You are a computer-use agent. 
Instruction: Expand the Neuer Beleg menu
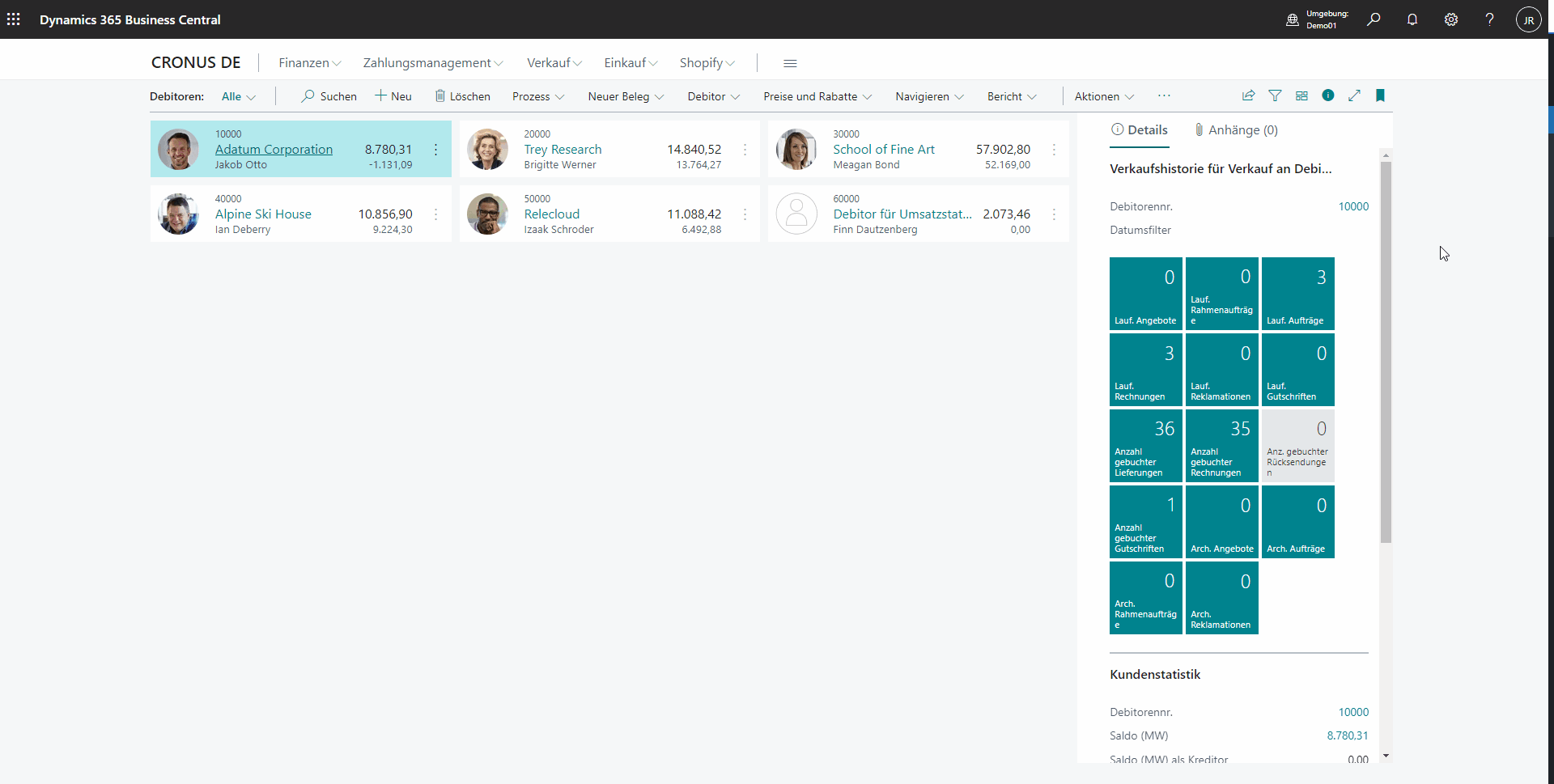click(626, 96)
